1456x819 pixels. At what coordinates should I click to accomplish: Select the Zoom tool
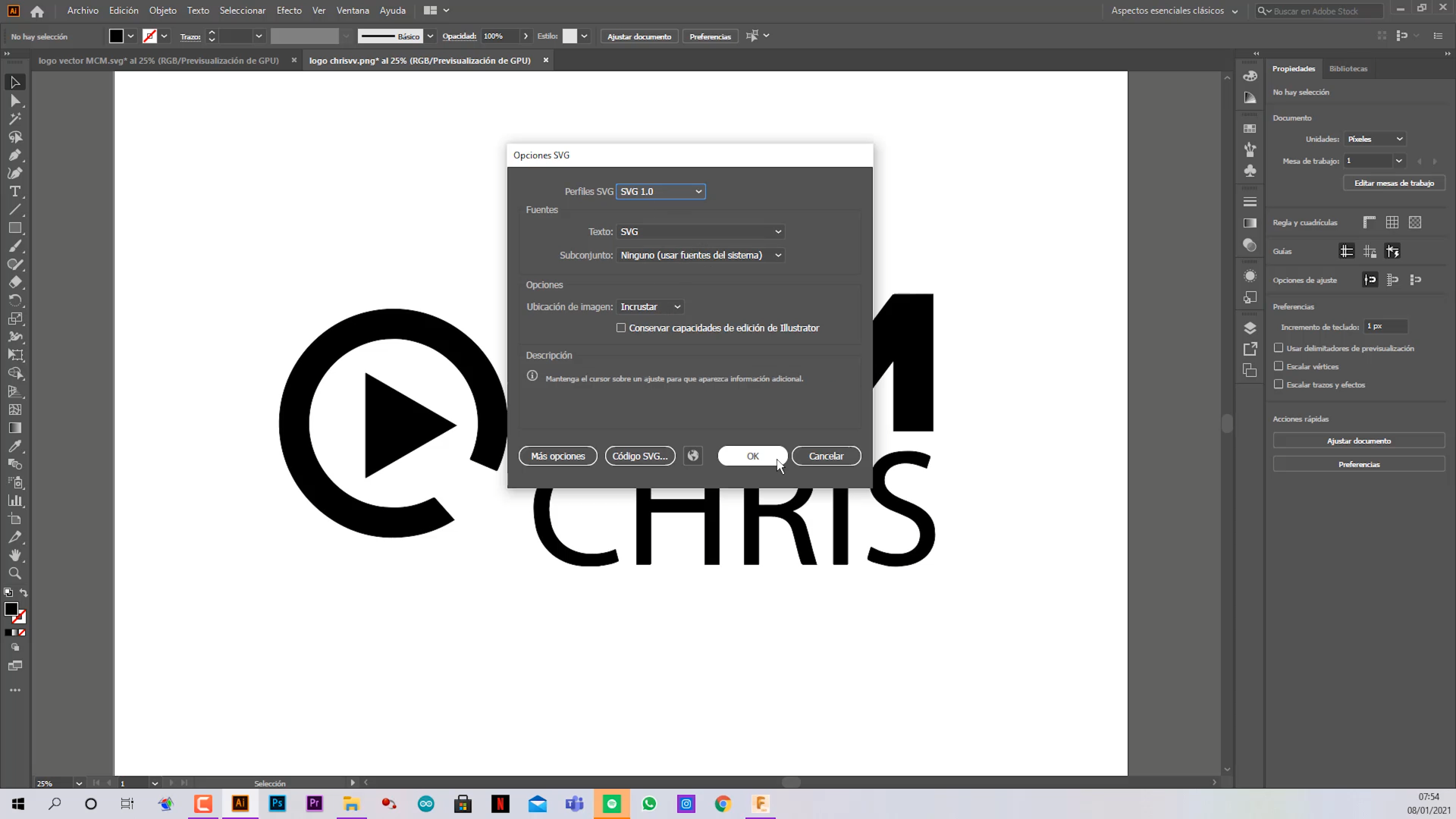pos(14,574)
